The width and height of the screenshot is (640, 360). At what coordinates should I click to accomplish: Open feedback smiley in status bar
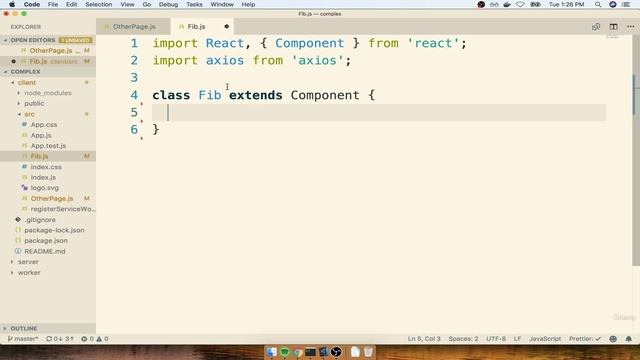(613, 339)
